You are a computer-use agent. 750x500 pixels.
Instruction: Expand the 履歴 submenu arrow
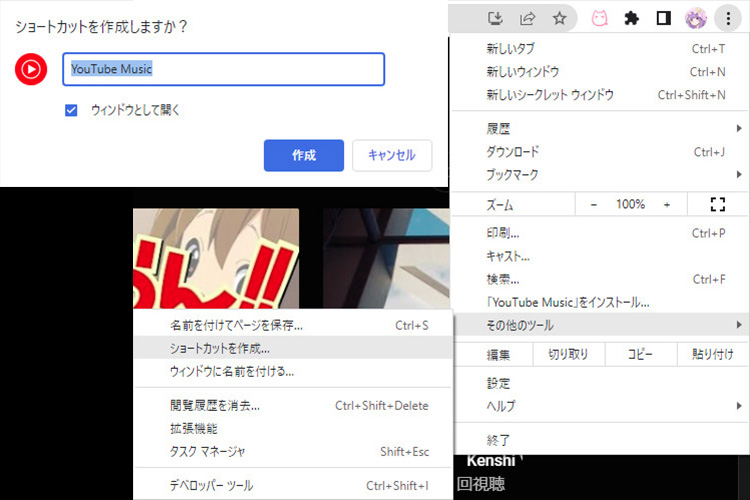click(x=739, y=128)
